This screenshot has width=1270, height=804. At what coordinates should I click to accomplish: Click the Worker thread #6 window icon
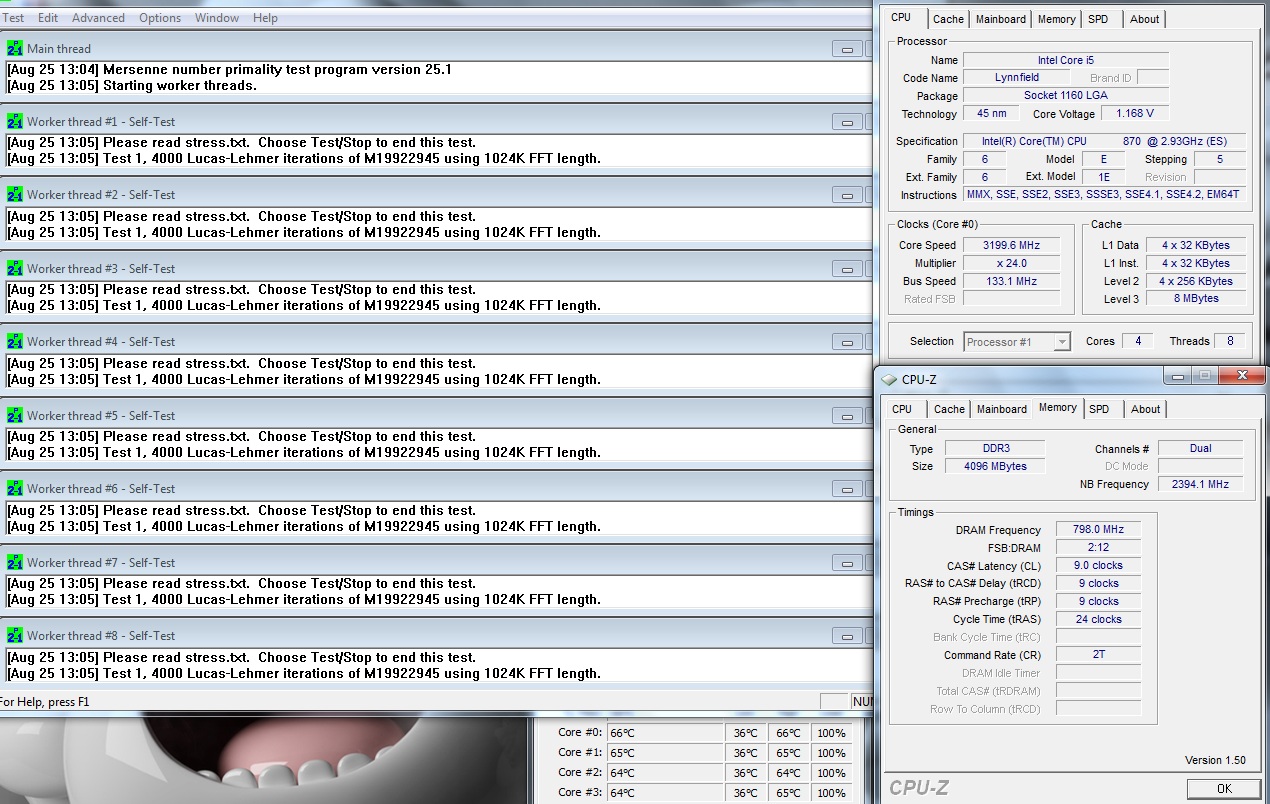click(15, 489)
